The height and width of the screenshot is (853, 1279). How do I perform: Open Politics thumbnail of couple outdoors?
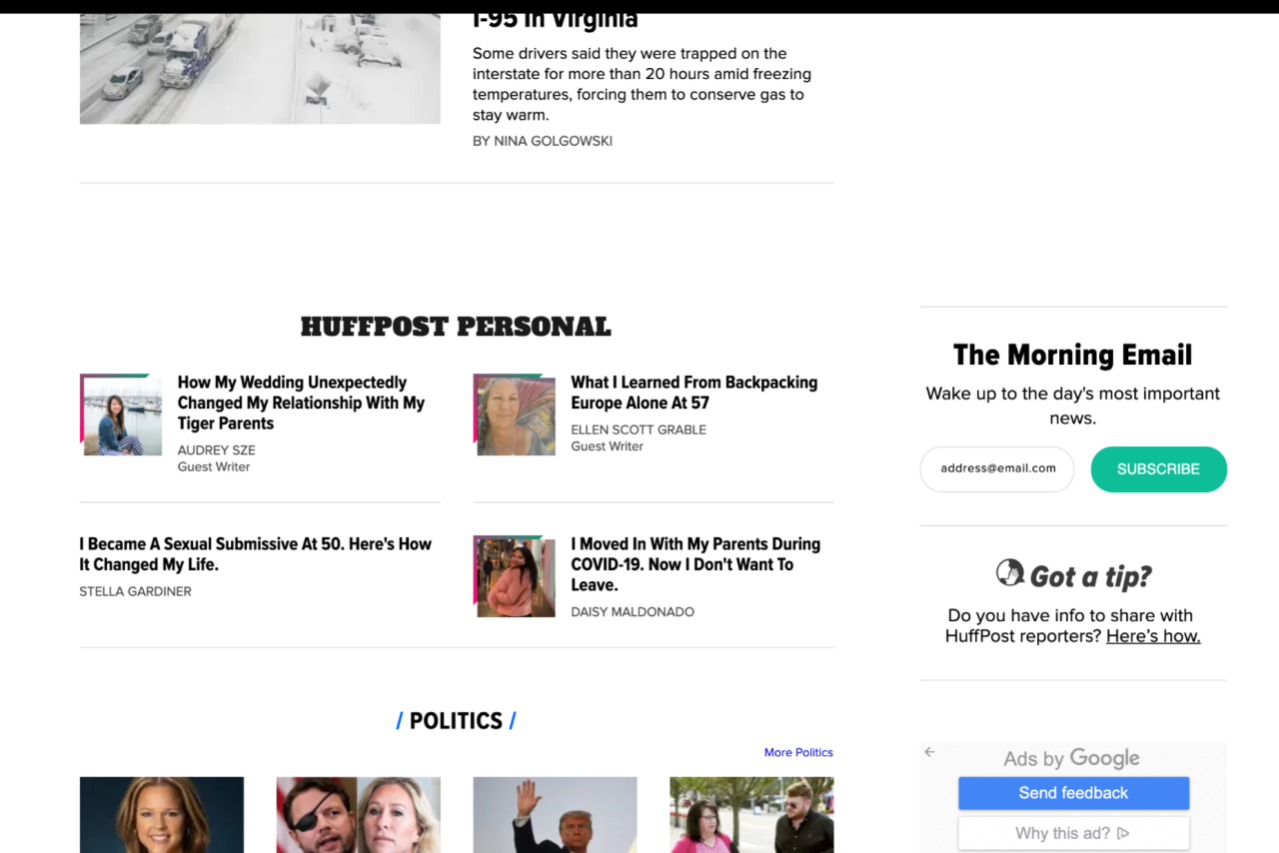coord(752,815)
